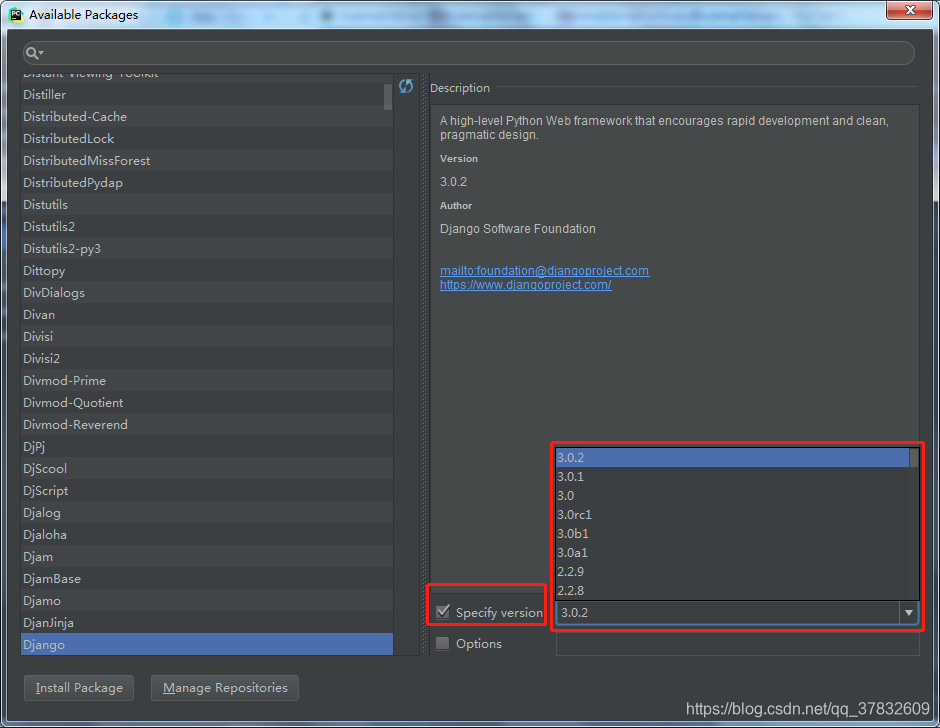Select the DjPj package
Image resolution: width=940 pixels, height=728 pixels.
[207, 446]
